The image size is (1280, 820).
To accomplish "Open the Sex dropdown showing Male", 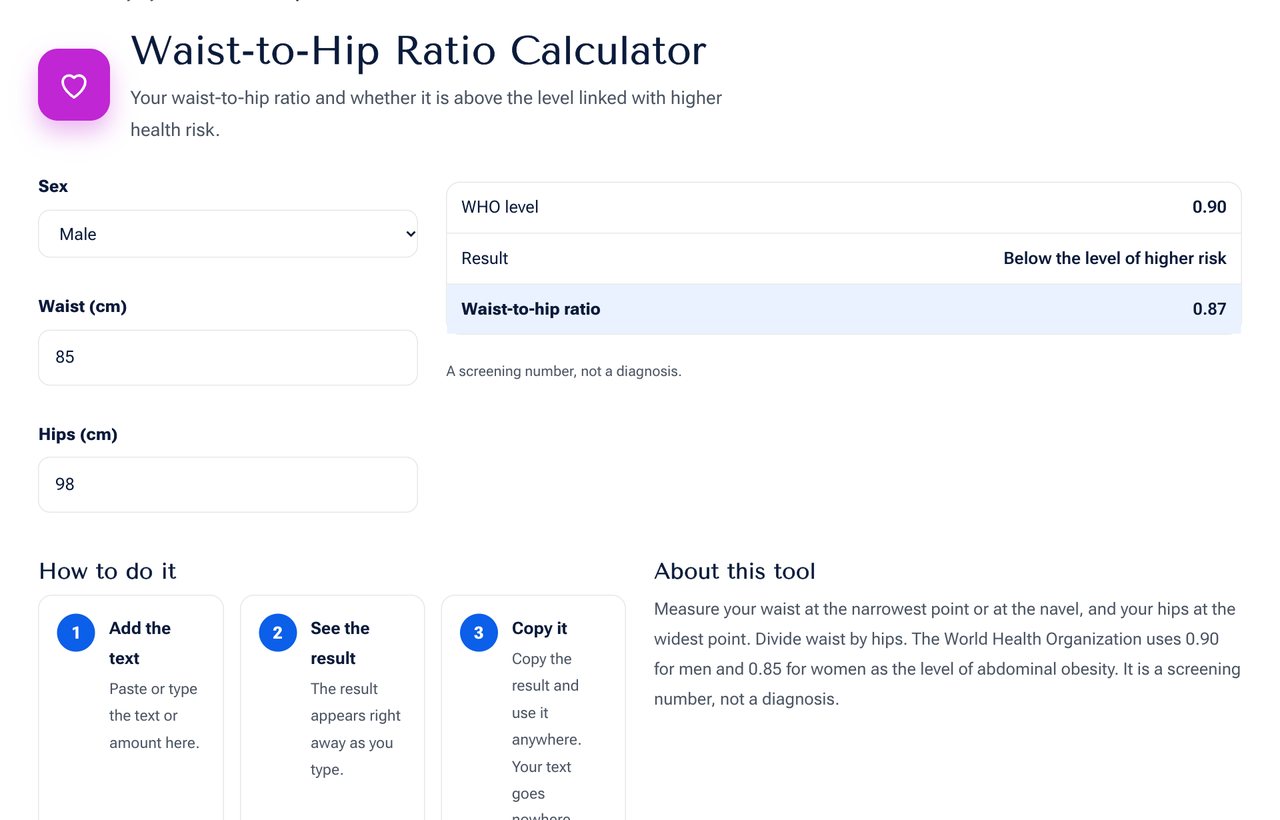I will pos(228,234).
